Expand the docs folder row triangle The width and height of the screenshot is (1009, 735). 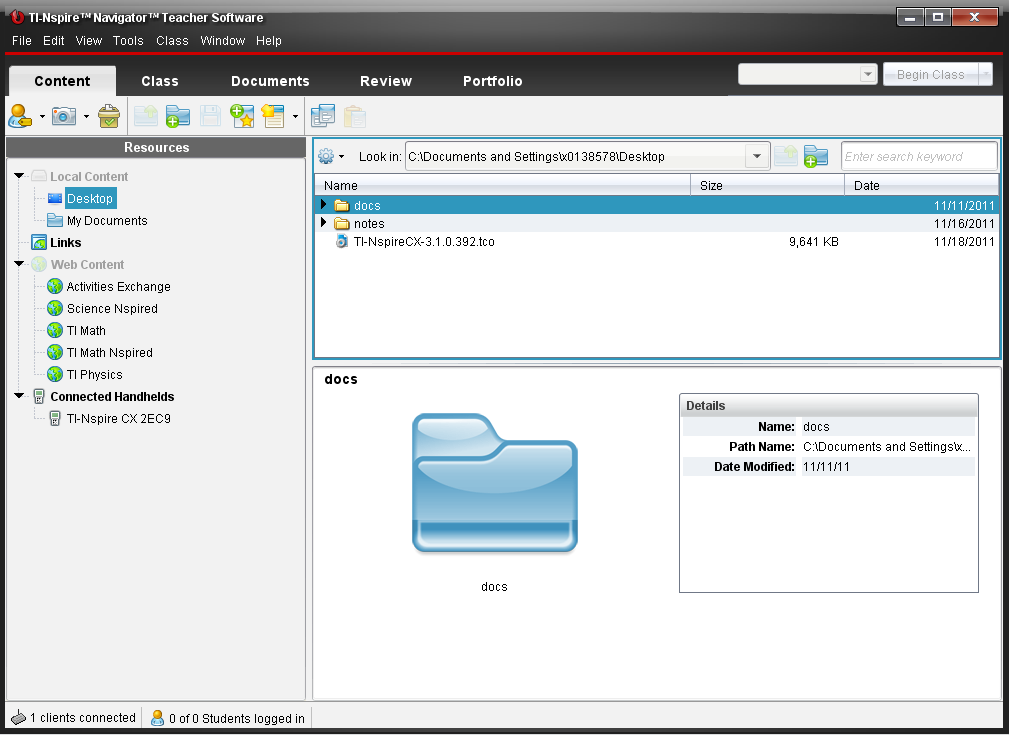click(324, 205)
